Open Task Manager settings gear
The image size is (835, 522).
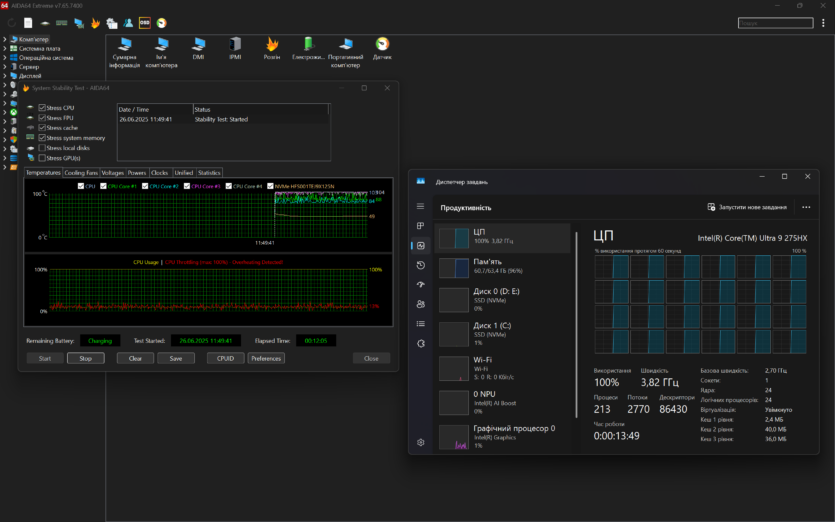[420, 442]
